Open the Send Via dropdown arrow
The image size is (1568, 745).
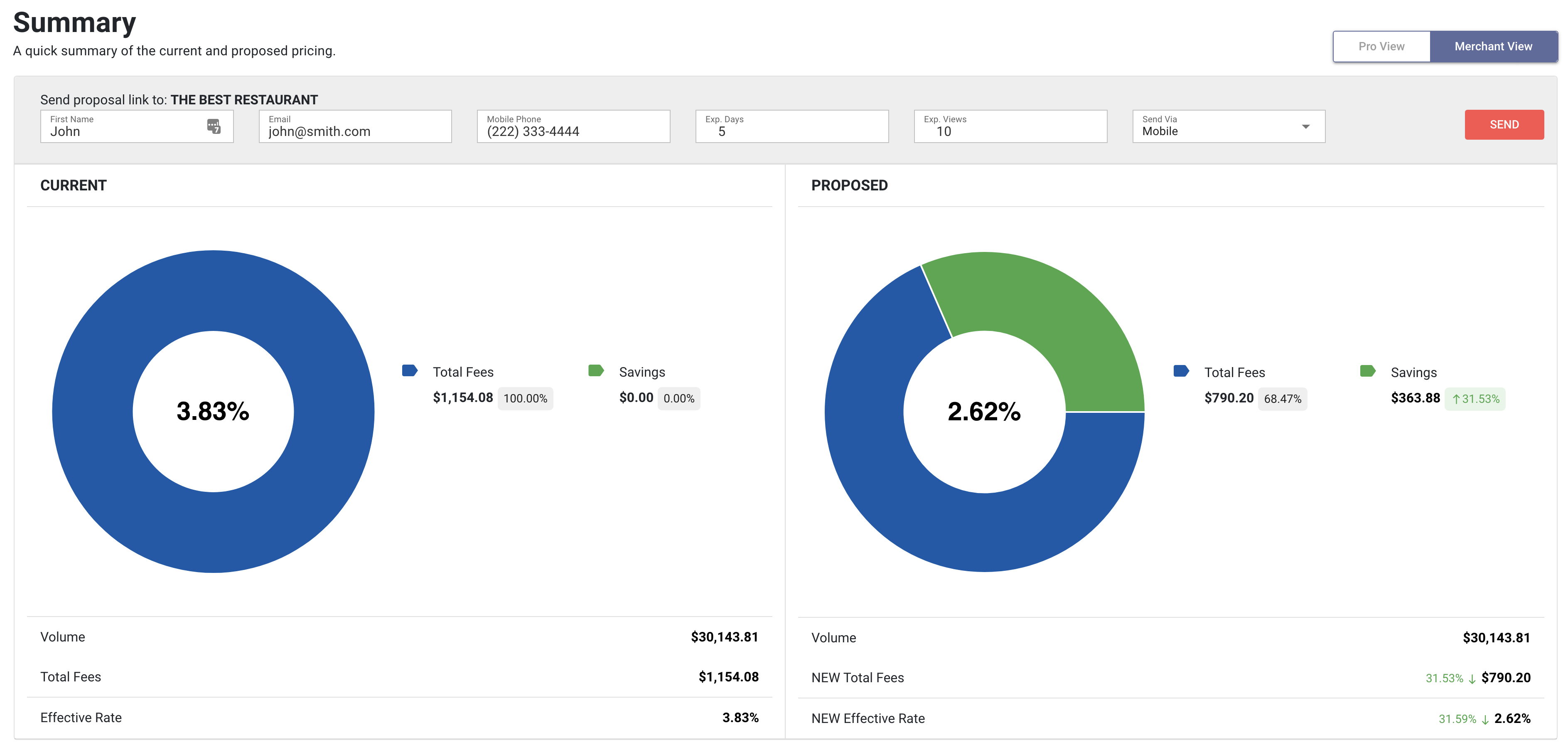tap(1305, 127)
